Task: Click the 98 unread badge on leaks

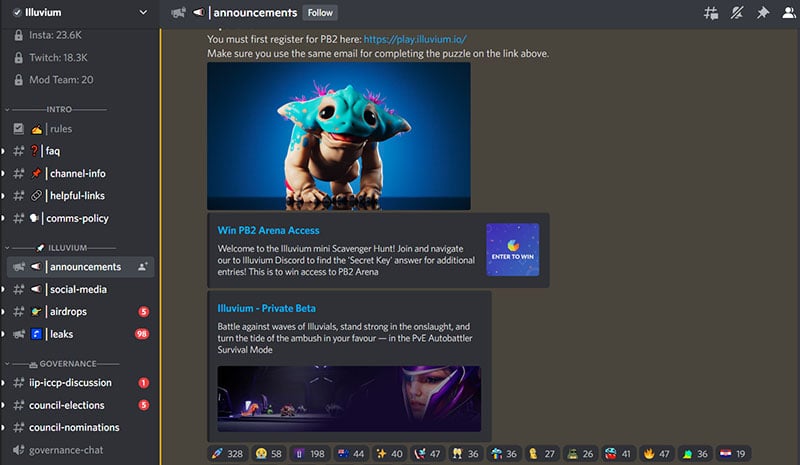Action: click(x=142, y=334)
